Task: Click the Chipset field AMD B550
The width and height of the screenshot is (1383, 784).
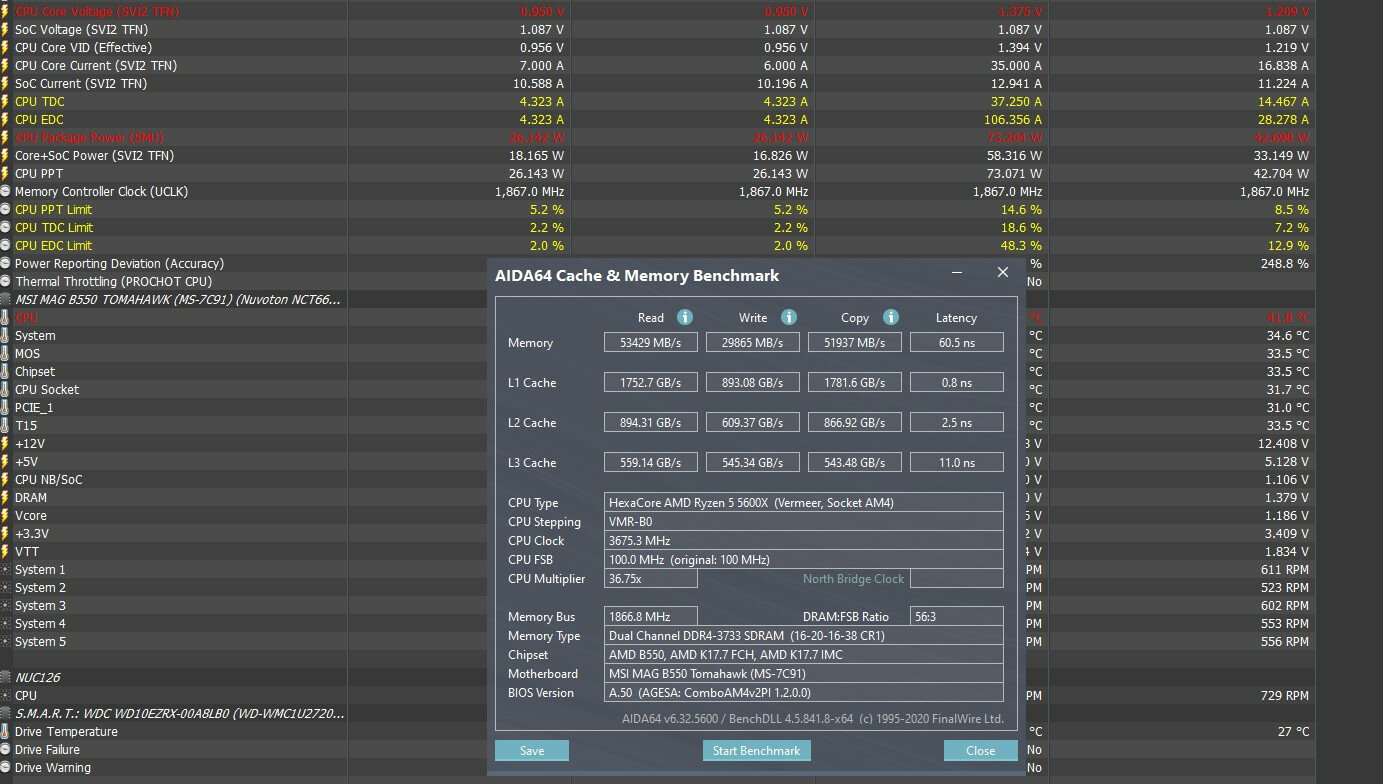Action: point(804,655)
